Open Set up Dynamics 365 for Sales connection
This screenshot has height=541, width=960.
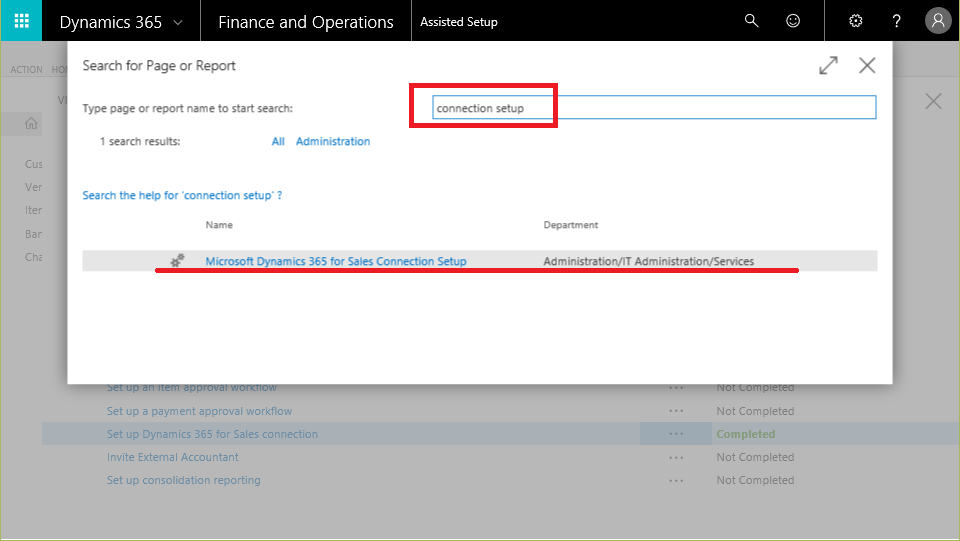[x=212, y=434]
